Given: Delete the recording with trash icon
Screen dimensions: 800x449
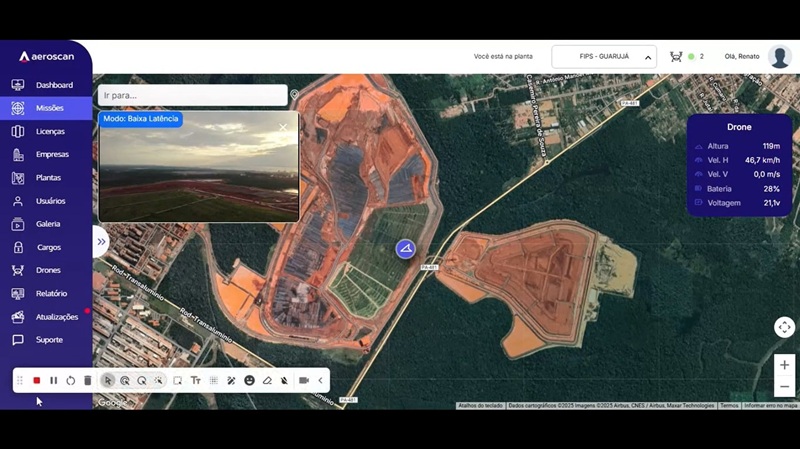Looking at the screenshot, I should click(x=88, y=381).
